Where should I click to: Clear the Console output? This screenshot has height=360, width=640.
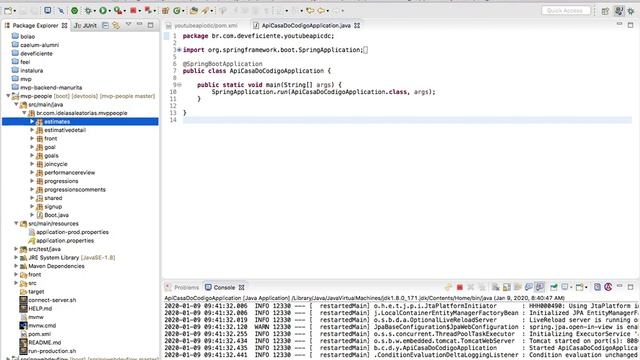tap(496, 287)
